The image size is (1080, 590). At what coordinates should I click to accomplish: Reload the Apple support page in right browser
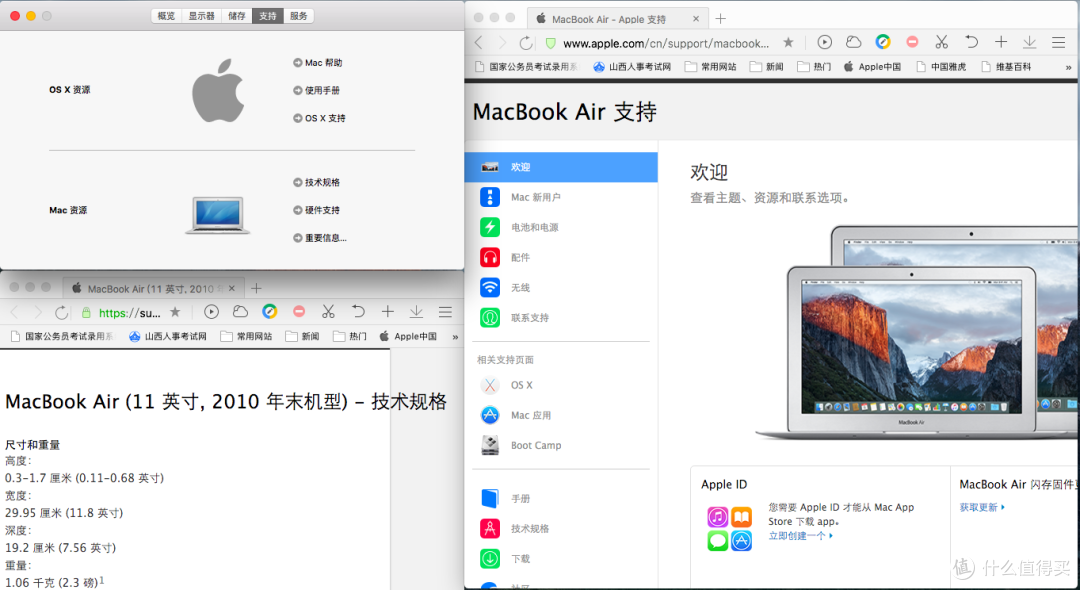pos(526,43)
